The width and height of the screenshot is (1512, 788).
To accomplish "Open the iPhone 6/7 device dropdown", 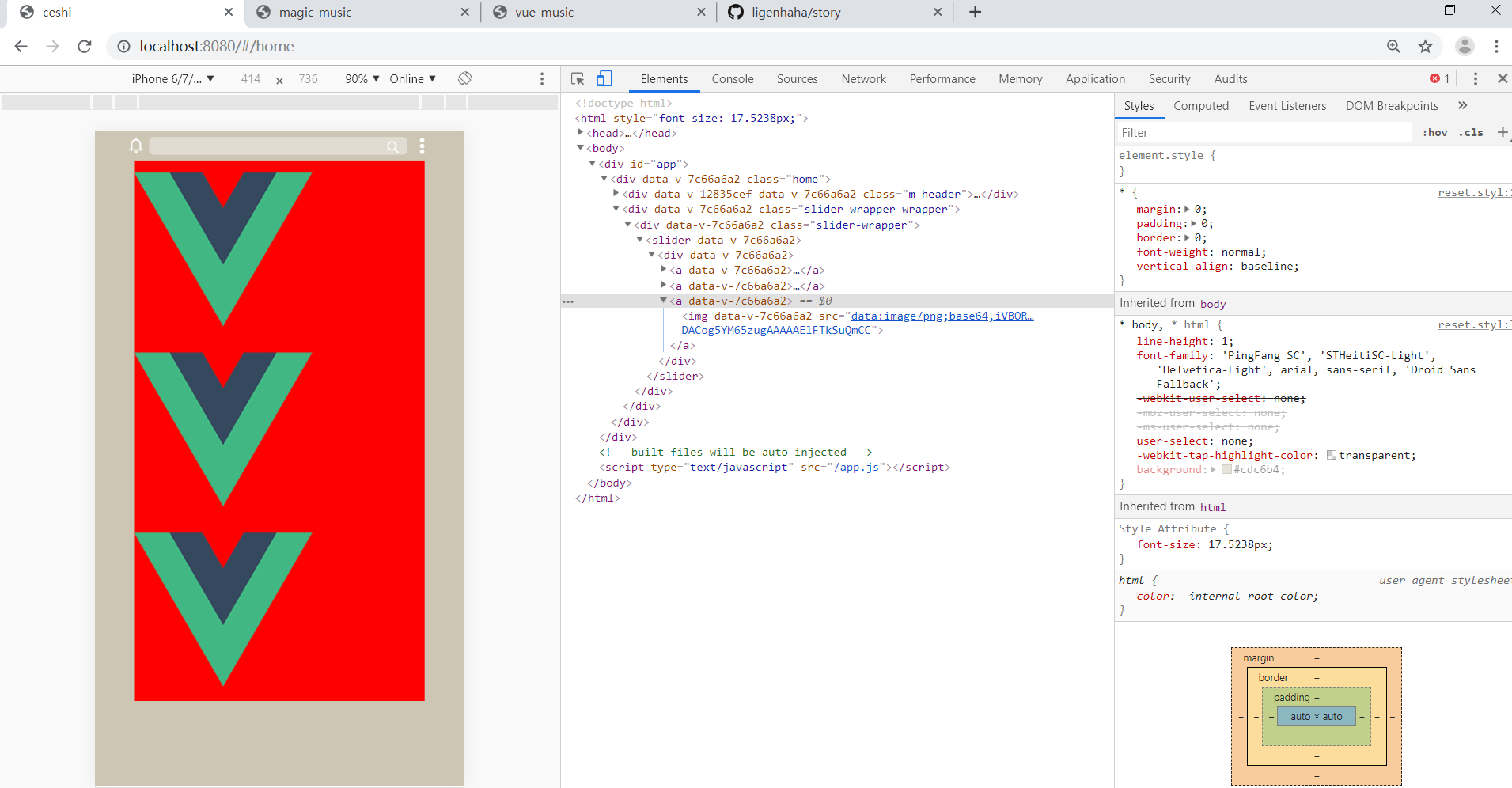I will pos(172,78).
